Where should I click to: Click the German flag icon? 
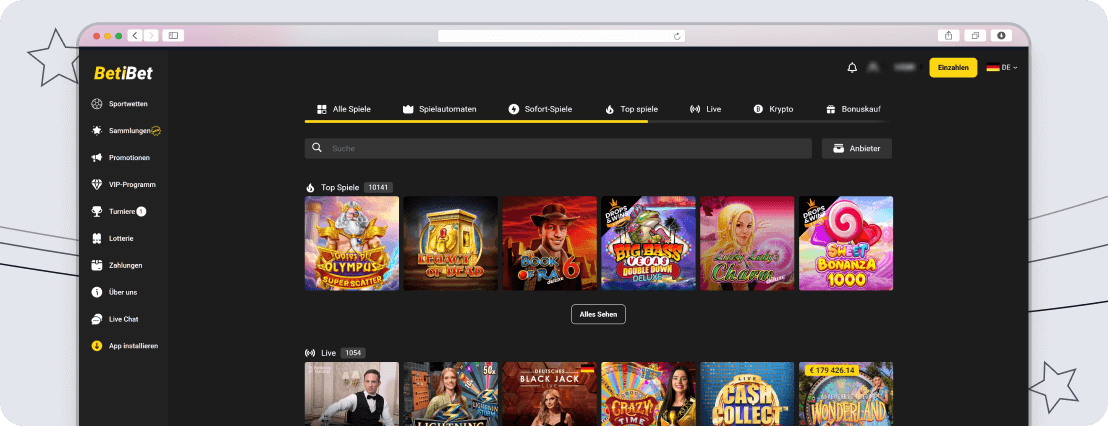point(993,67)
